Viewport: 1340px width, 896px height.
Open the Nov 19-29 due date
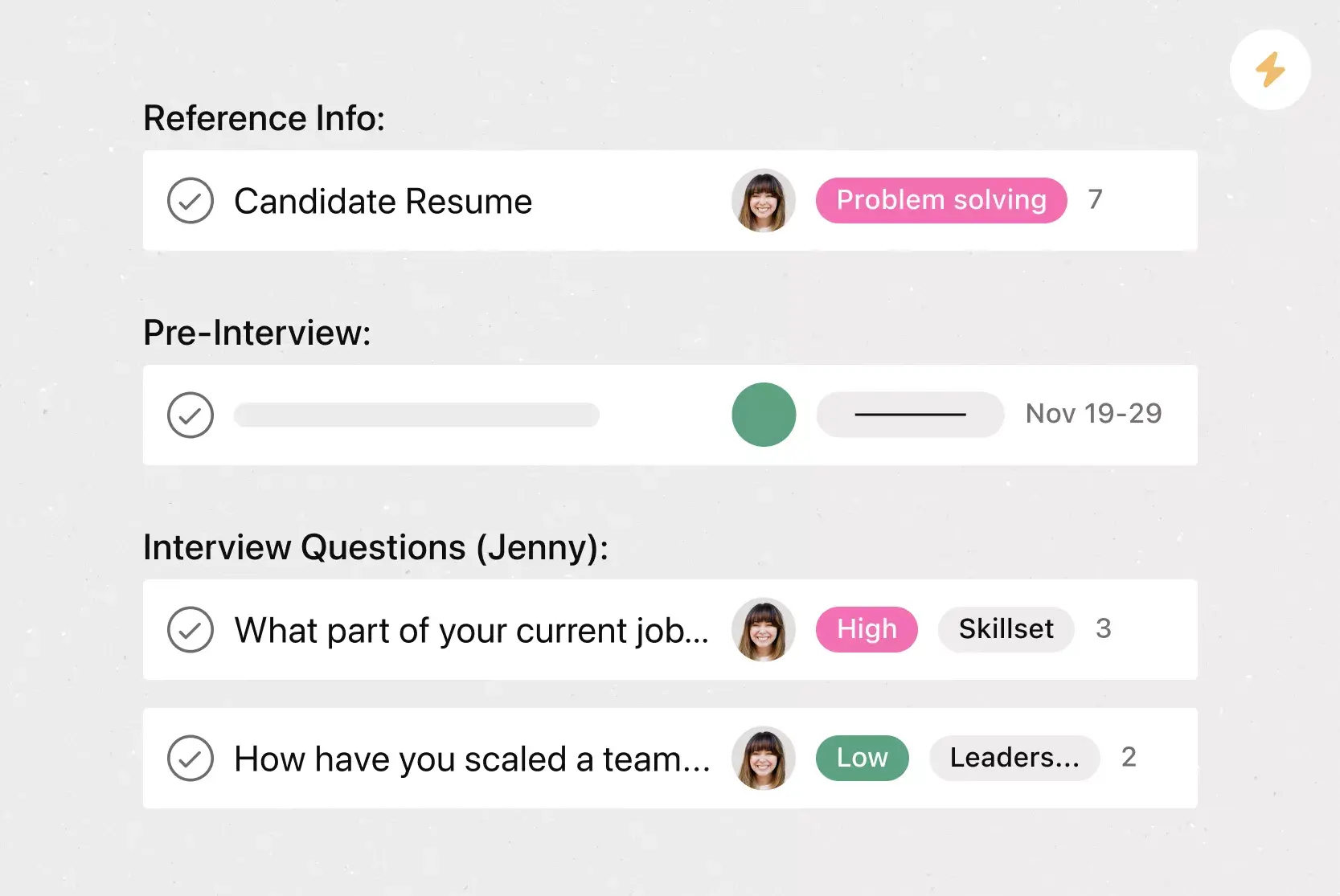coord(1093,414)
